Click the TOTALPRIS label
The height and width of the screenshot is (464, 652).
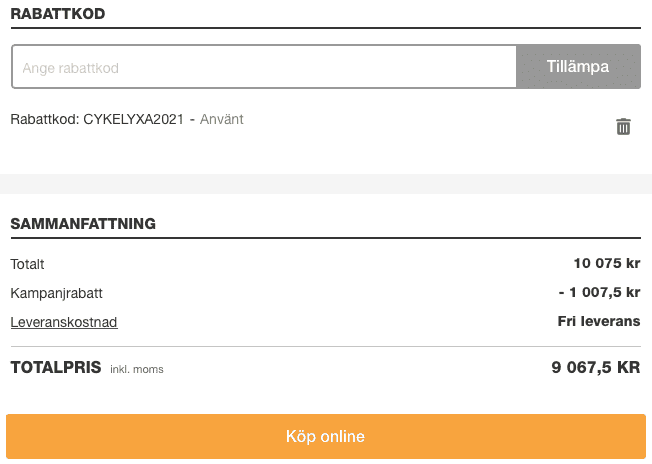(56, 367)
